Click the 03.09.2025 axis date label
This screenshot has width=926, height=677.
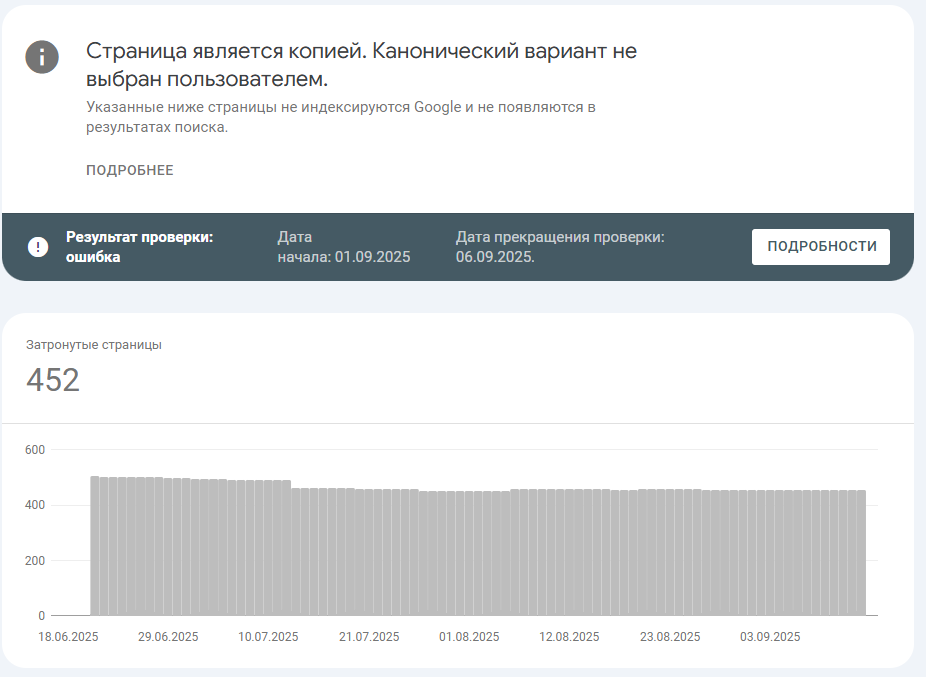(770, 637)
